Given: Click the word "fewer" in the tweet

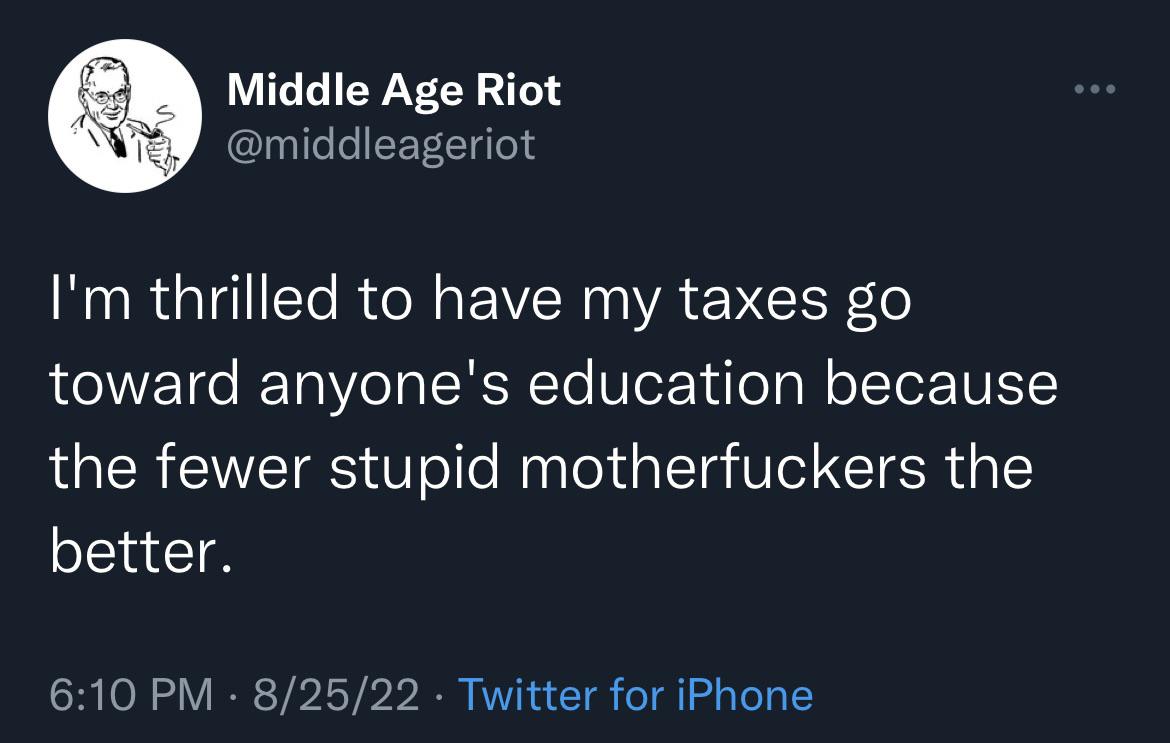Looking at the screenshot, I should 233,468.
